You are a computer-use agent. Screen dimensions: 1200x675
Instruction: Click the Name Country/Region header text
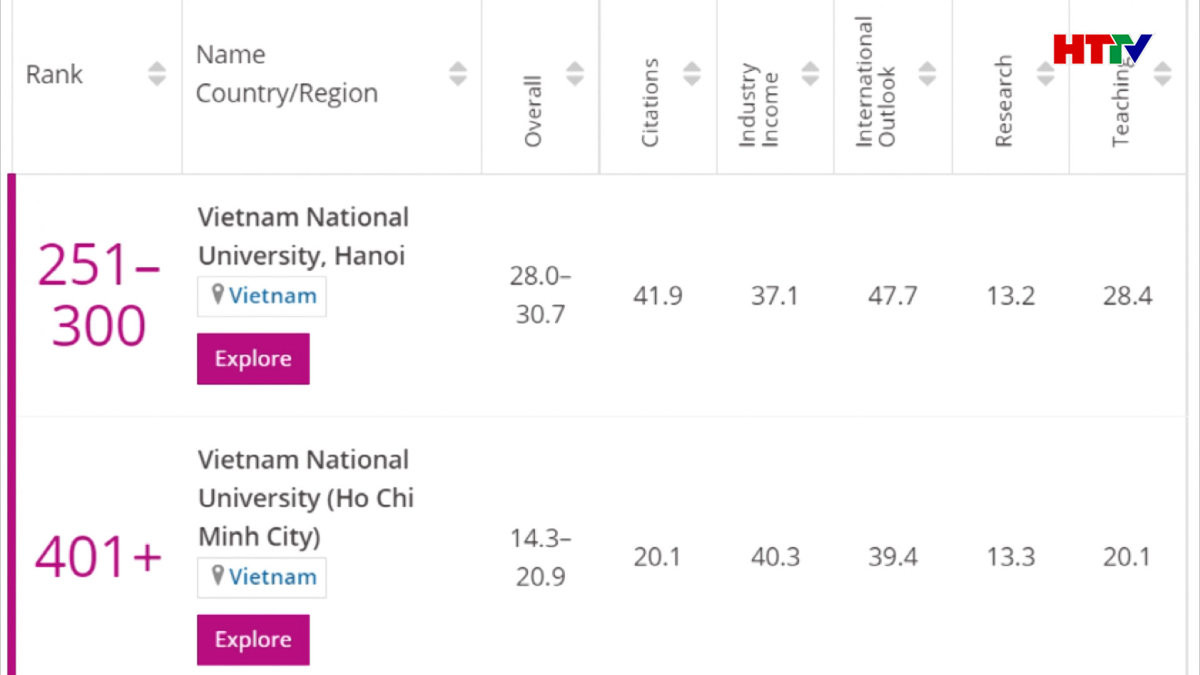(x=287, y=74)
